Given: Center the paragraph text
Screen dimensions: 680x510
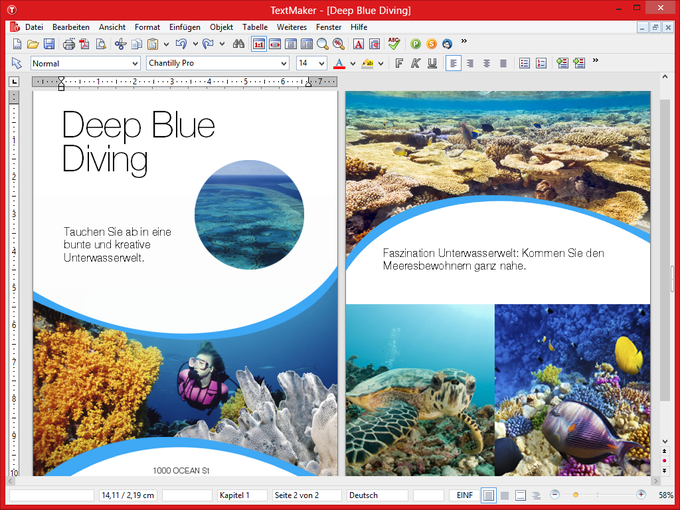Looking at the screenshot, I should [x=487, y=63].
